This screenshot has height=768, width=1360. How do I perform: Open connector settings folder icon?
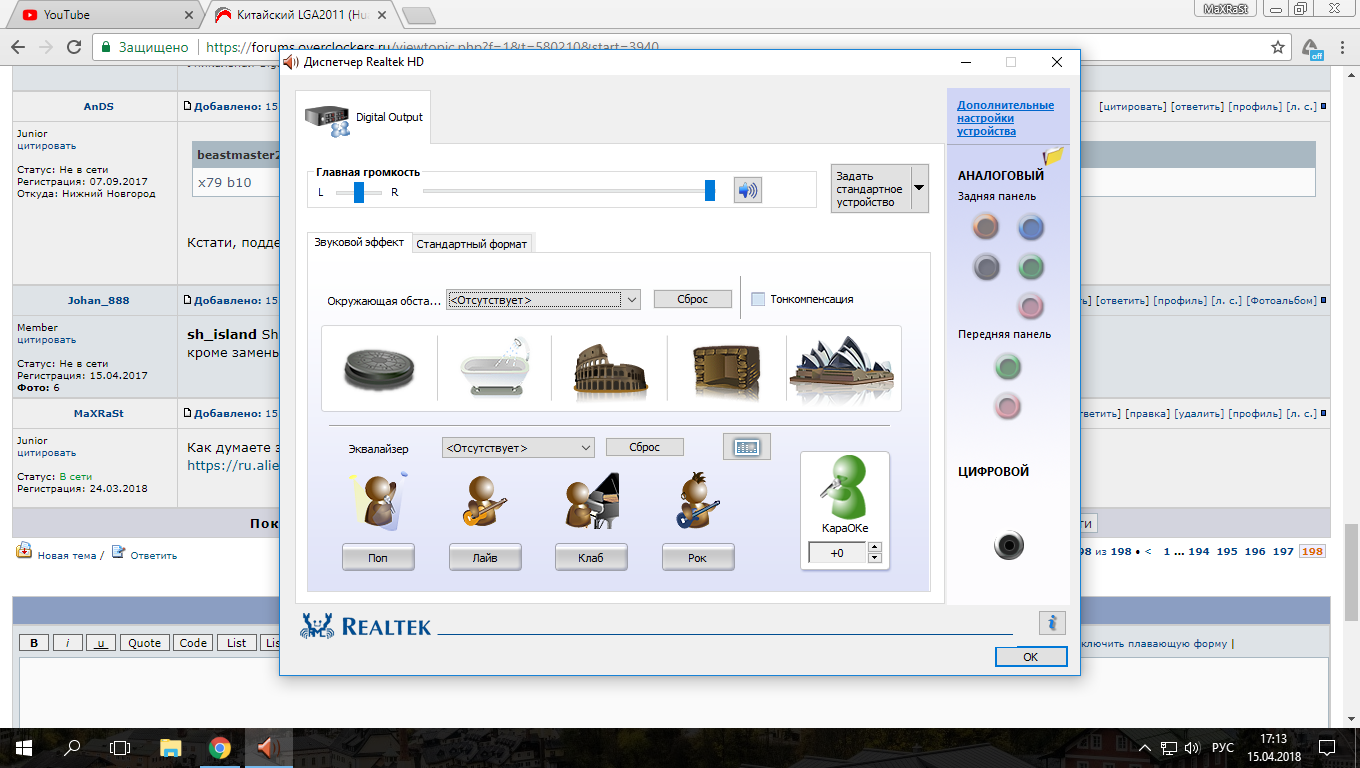point(1053,156)
